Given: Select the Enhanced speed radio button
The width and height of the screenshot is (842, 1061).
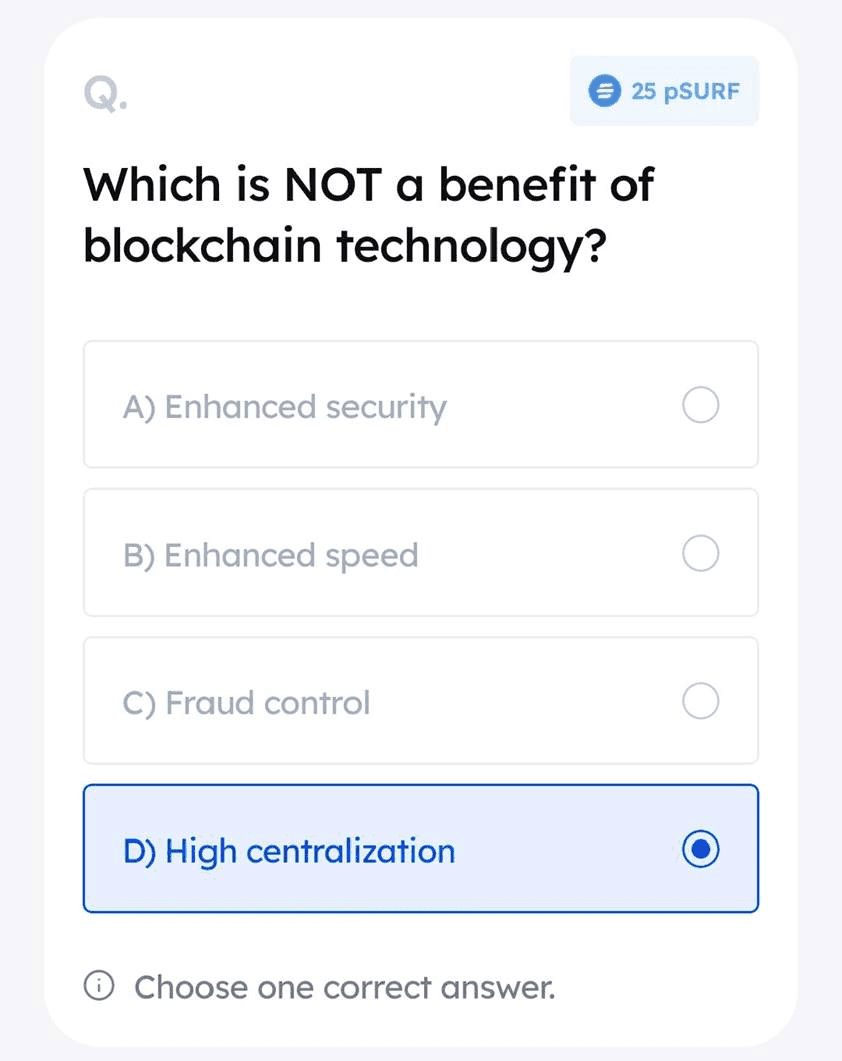Looking at the screenshot, I should click(701, 553).
